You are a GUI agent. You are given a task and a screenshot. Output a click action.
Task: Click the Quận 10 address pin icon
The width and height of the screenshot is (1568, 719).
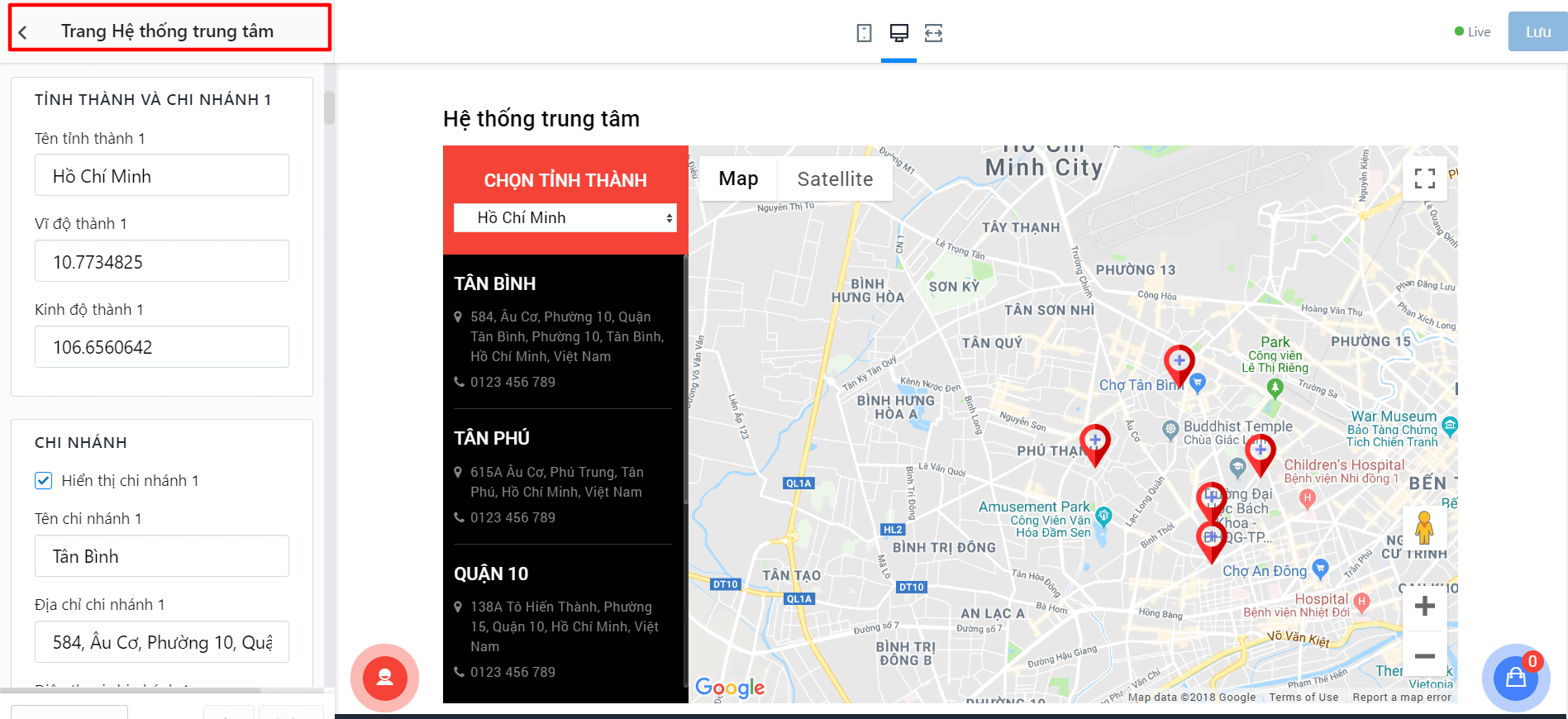tap(458, 607)
